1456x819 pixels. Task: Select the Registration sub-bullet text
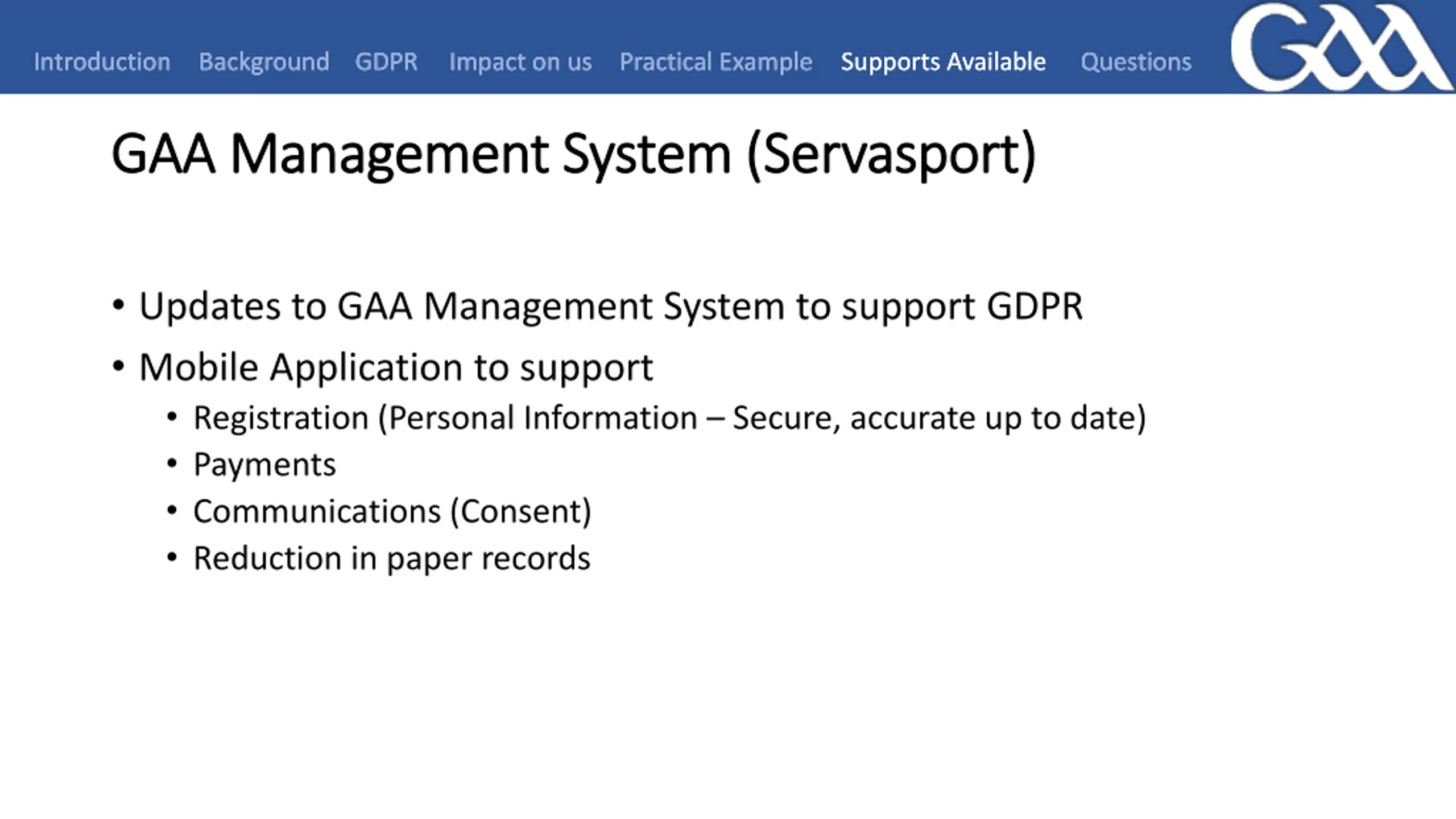669,418
